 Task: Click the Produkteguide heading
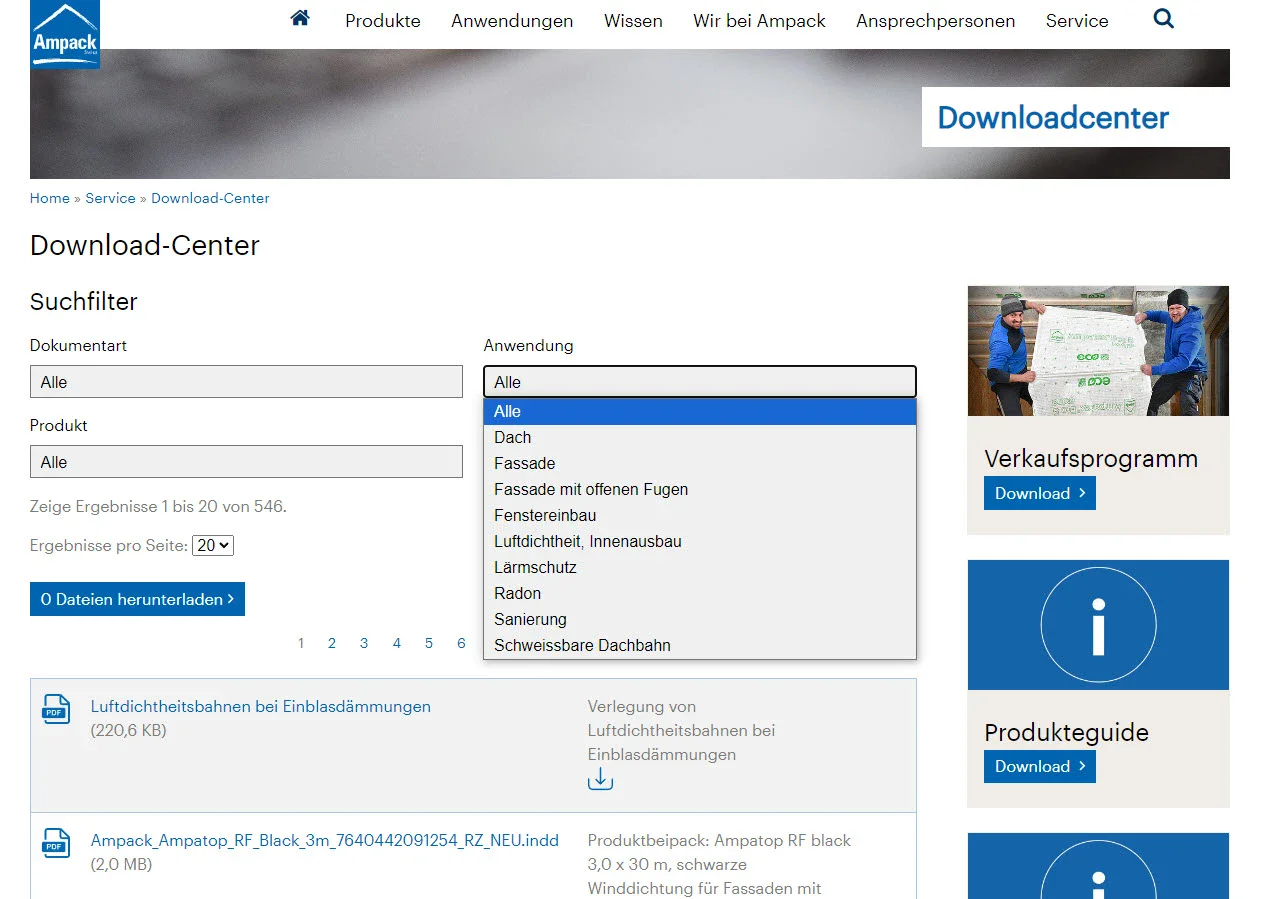pyautogui.click(x=1066, y=732)
